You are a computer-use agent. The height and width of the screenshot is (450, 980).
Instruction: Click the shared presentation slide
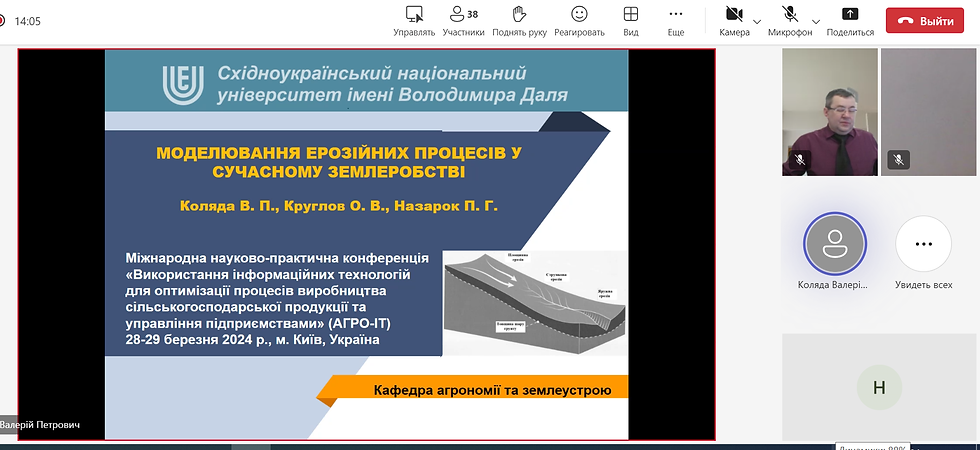pyautogui.click(x=366, y=244)
